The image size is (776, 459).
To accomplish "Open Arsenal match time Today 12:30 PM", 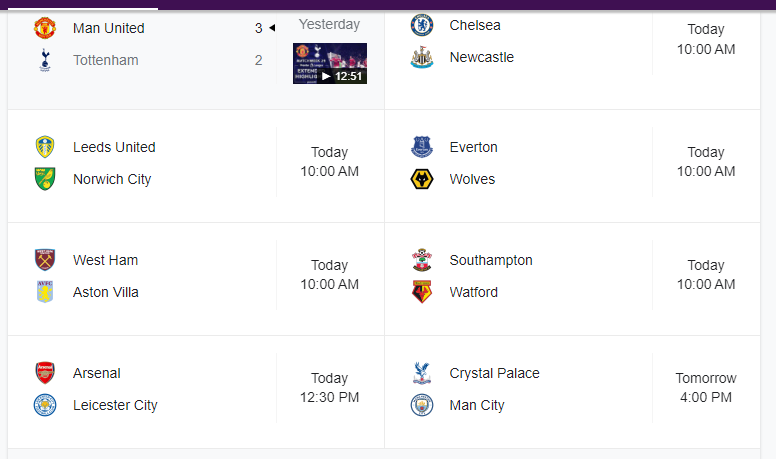I will (x=330, y=388).
